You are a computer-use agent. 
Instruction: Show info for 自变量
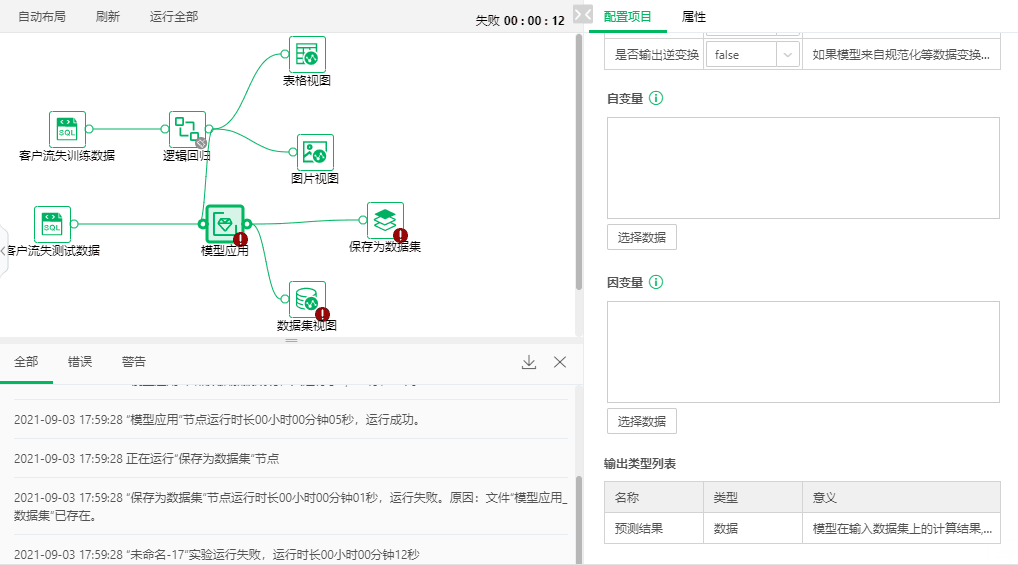(x=656, y=98)
